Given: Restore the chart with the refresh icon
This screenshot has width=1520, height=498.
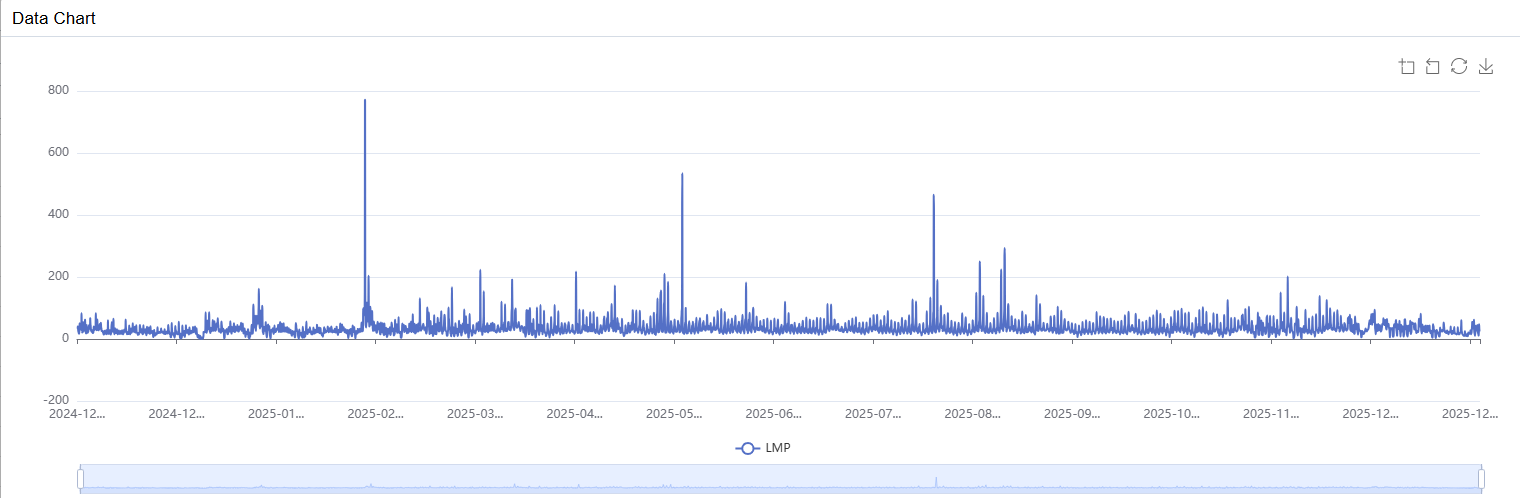Looking at the screenshot, I should (x=1459, y=66).
